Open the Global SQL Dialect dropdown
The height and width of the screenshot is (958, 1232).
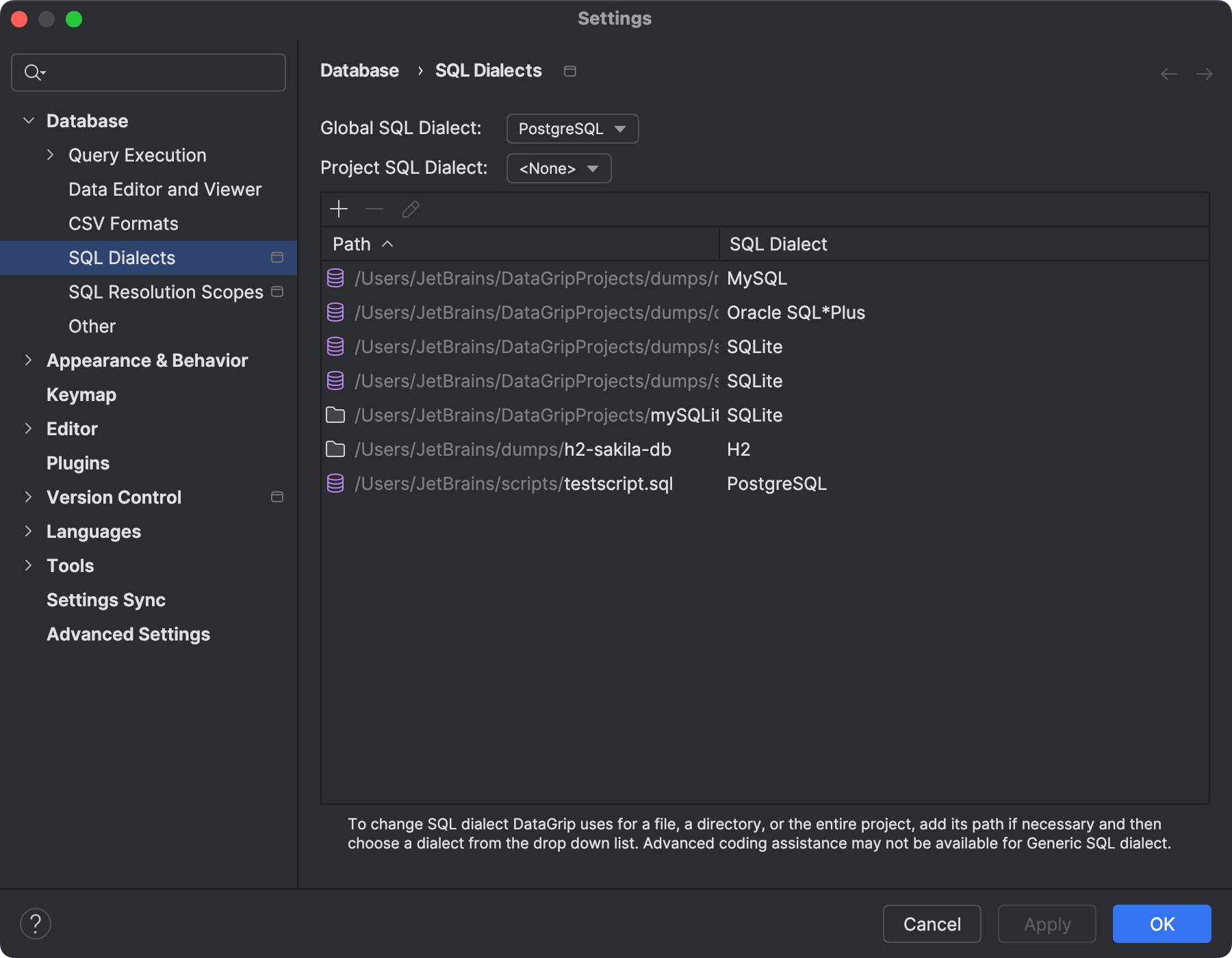click(x=572, y=128)
